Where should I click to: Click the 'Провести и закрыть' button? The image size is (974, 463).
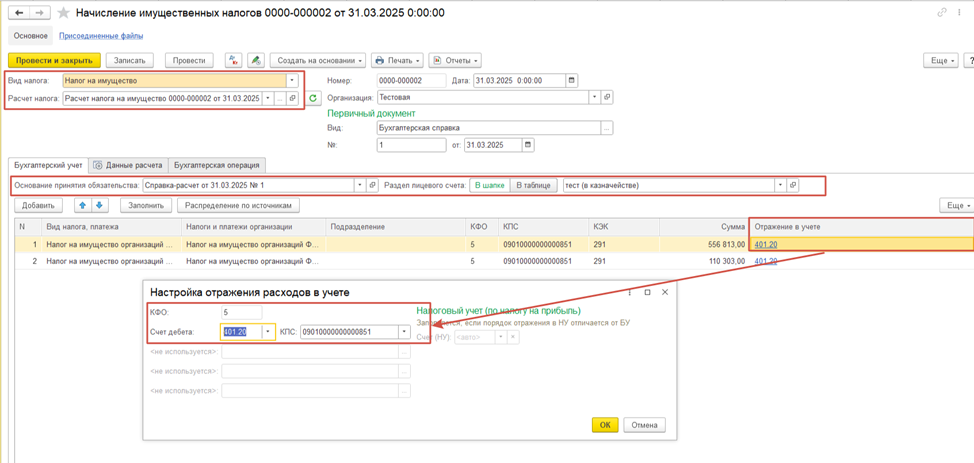(54, 60)
